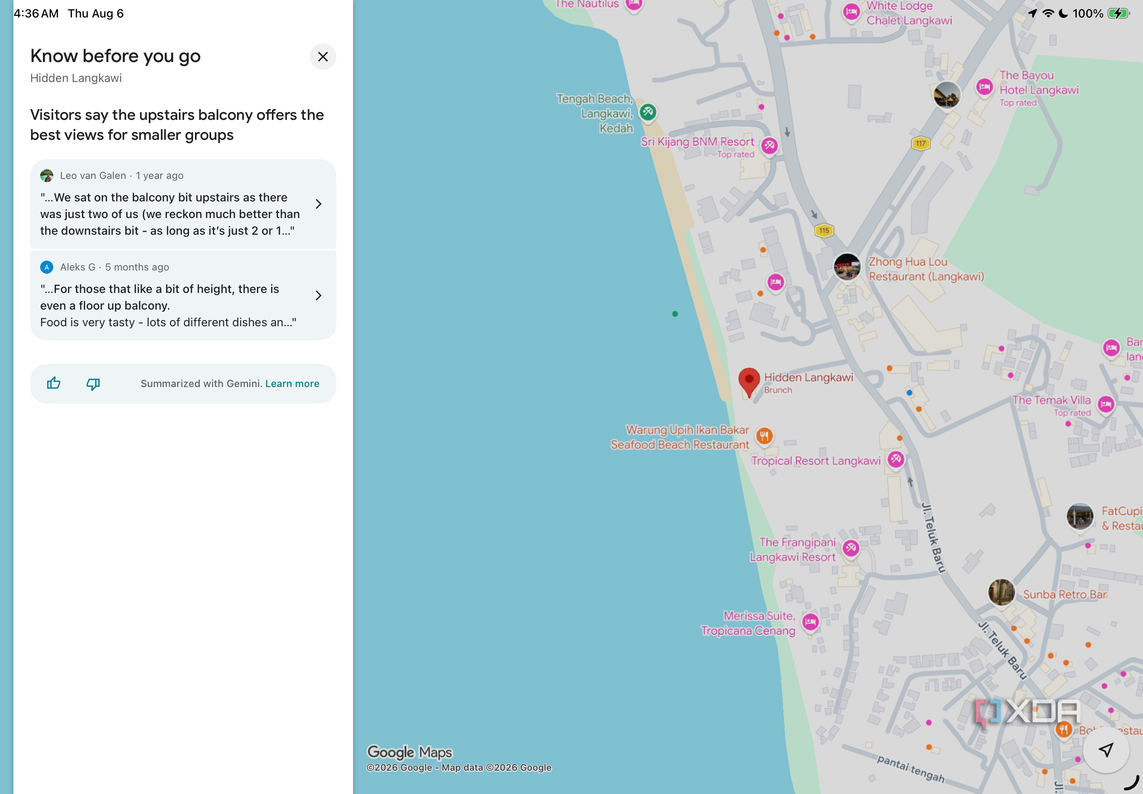
Task: Open the Sunba Retro Bar photo marker
Action: pyautogui.click(x=1002, y=593)
